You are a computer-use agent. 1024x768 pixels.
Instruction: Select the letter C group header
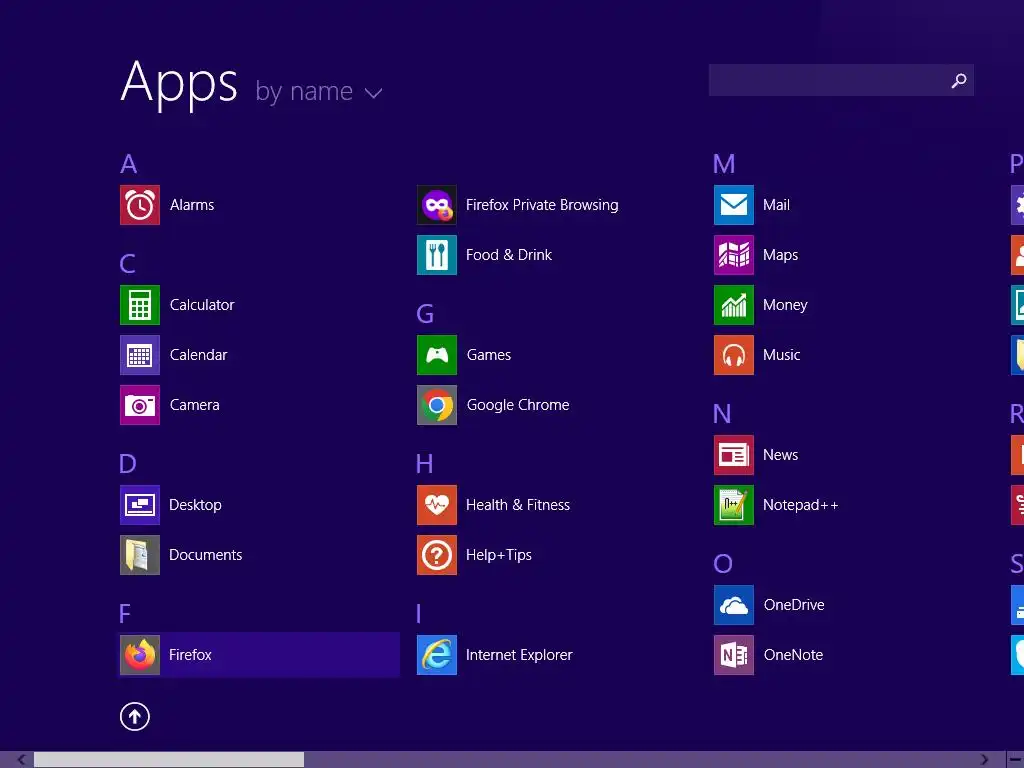(127, 264)
